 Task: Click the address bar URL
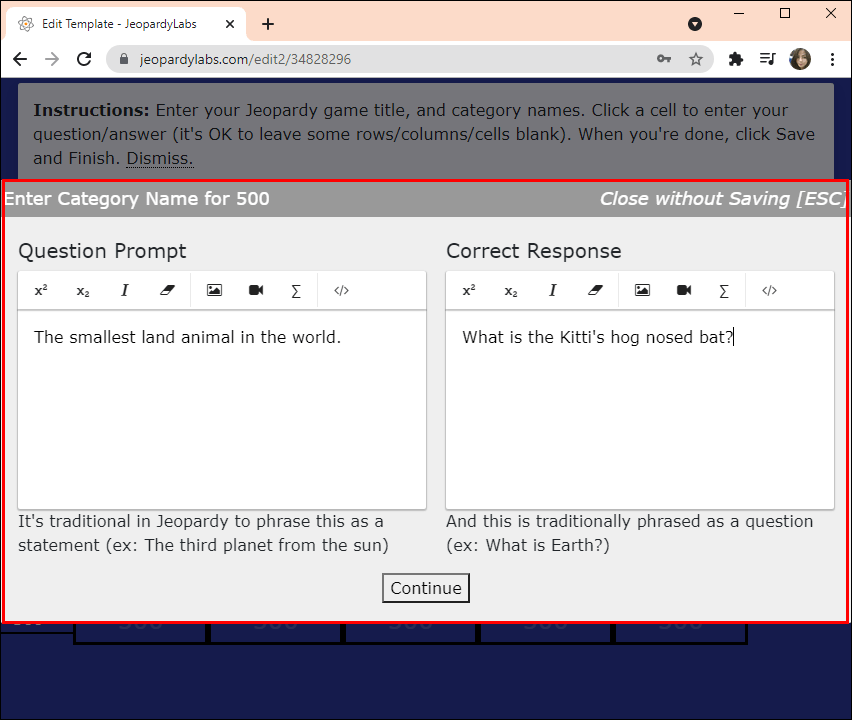click(x=245, y=59)
